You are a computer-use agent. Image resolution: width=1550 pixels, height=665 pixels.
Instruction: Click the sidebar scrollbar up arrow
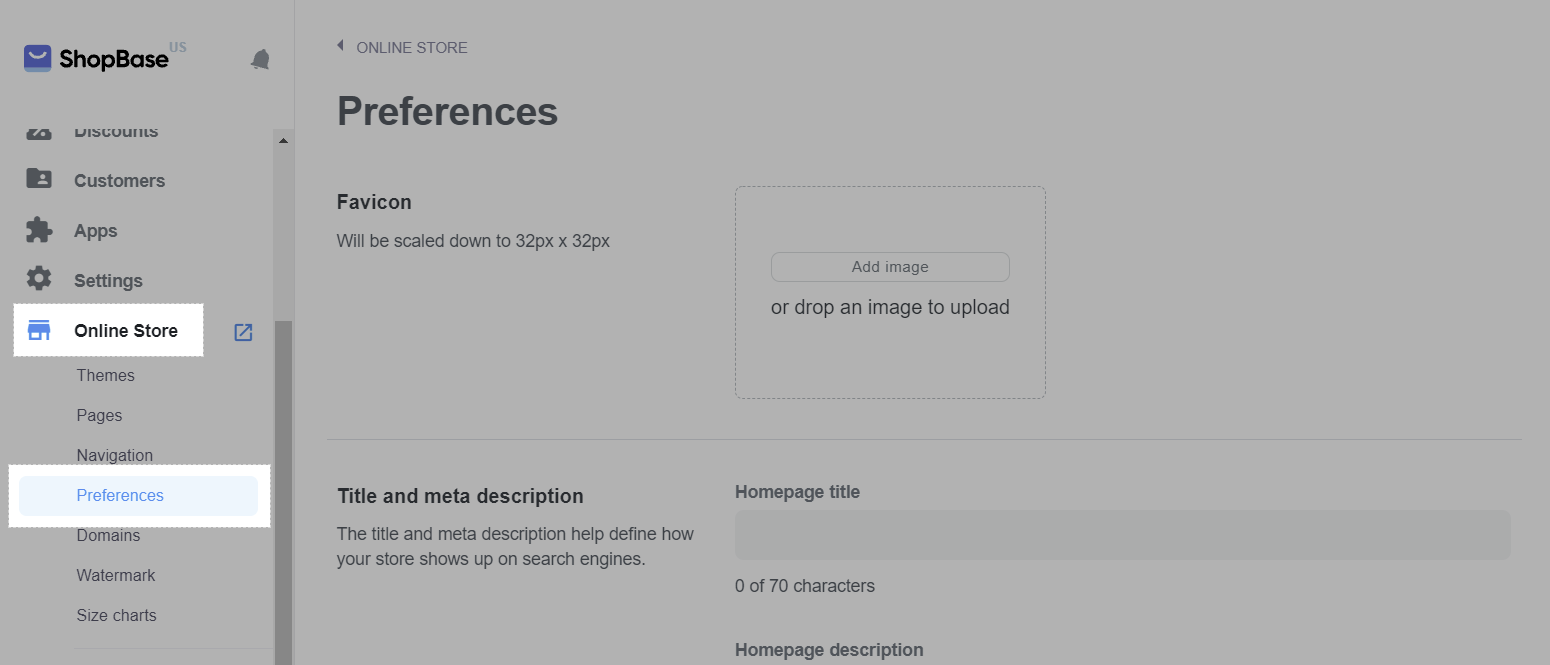283,141
